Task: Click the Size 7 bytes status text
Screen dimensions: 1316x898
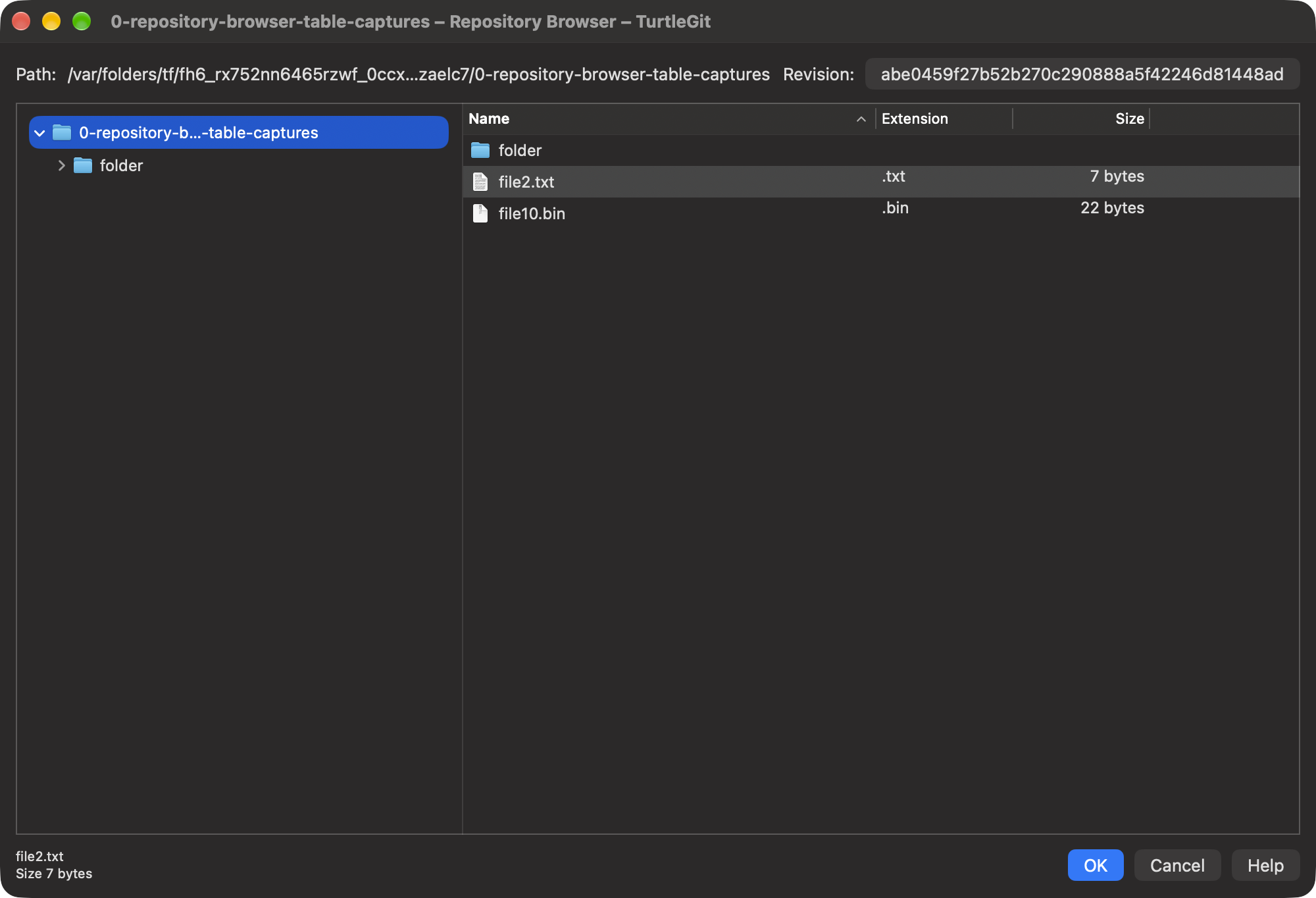Action: [54, 874]
